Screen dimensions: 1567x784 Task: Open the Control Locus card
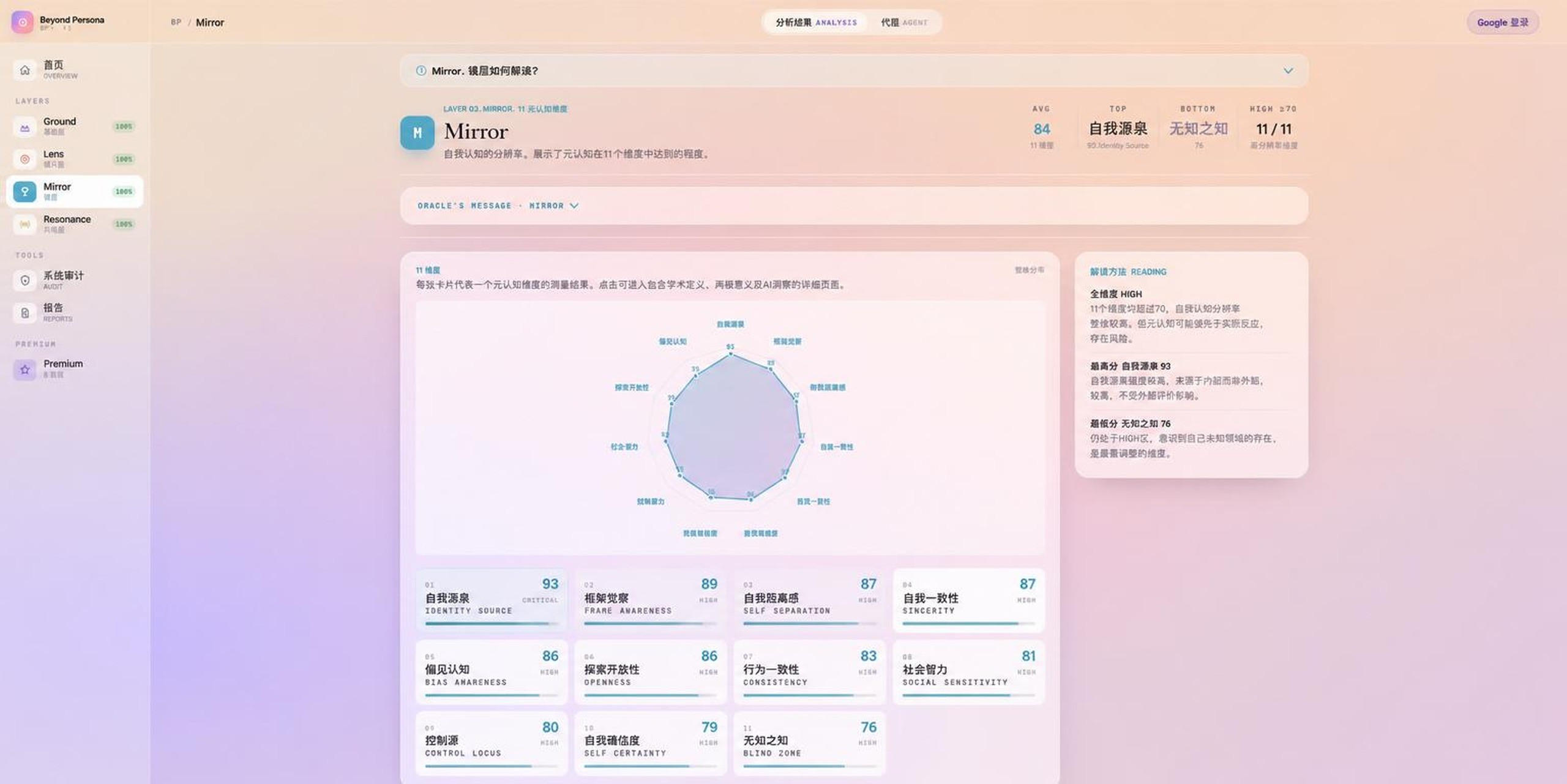[x=492, y=743]
